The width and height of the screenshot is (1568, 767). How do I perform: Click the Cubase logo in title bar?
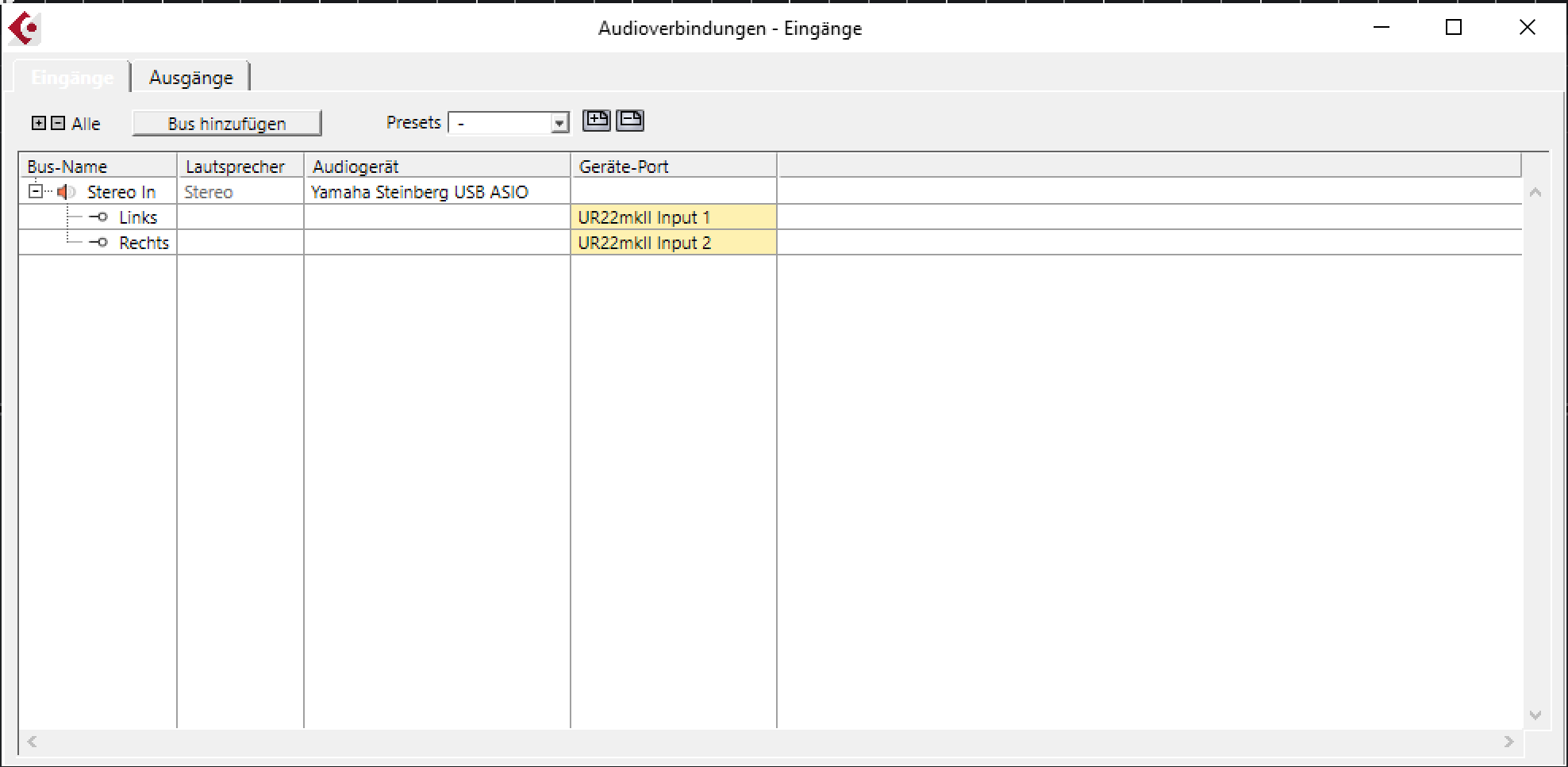pos(24,29)
